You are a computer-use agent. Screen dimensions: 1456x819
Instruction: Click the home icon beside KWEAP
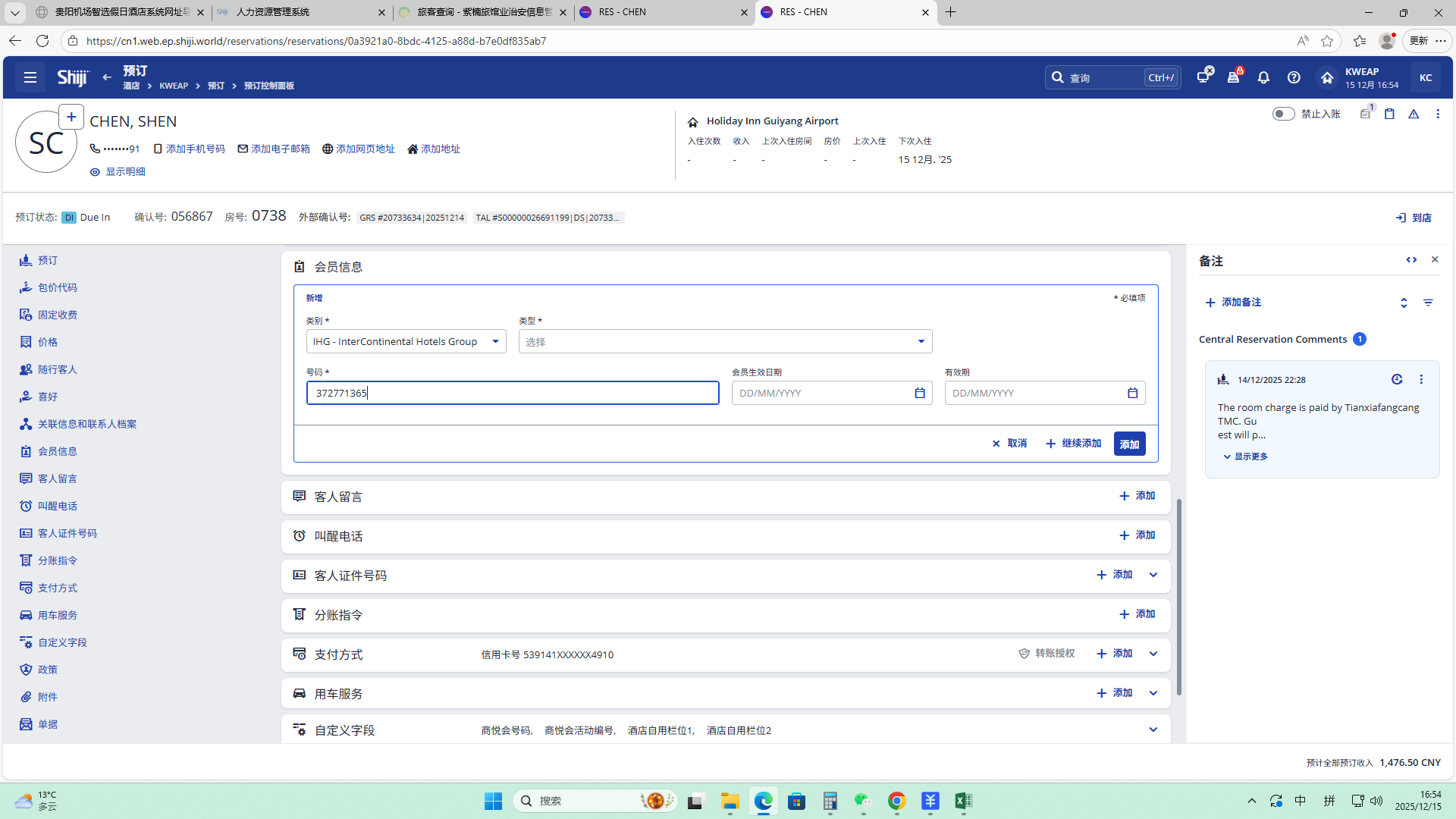[x=1327, y=77]
